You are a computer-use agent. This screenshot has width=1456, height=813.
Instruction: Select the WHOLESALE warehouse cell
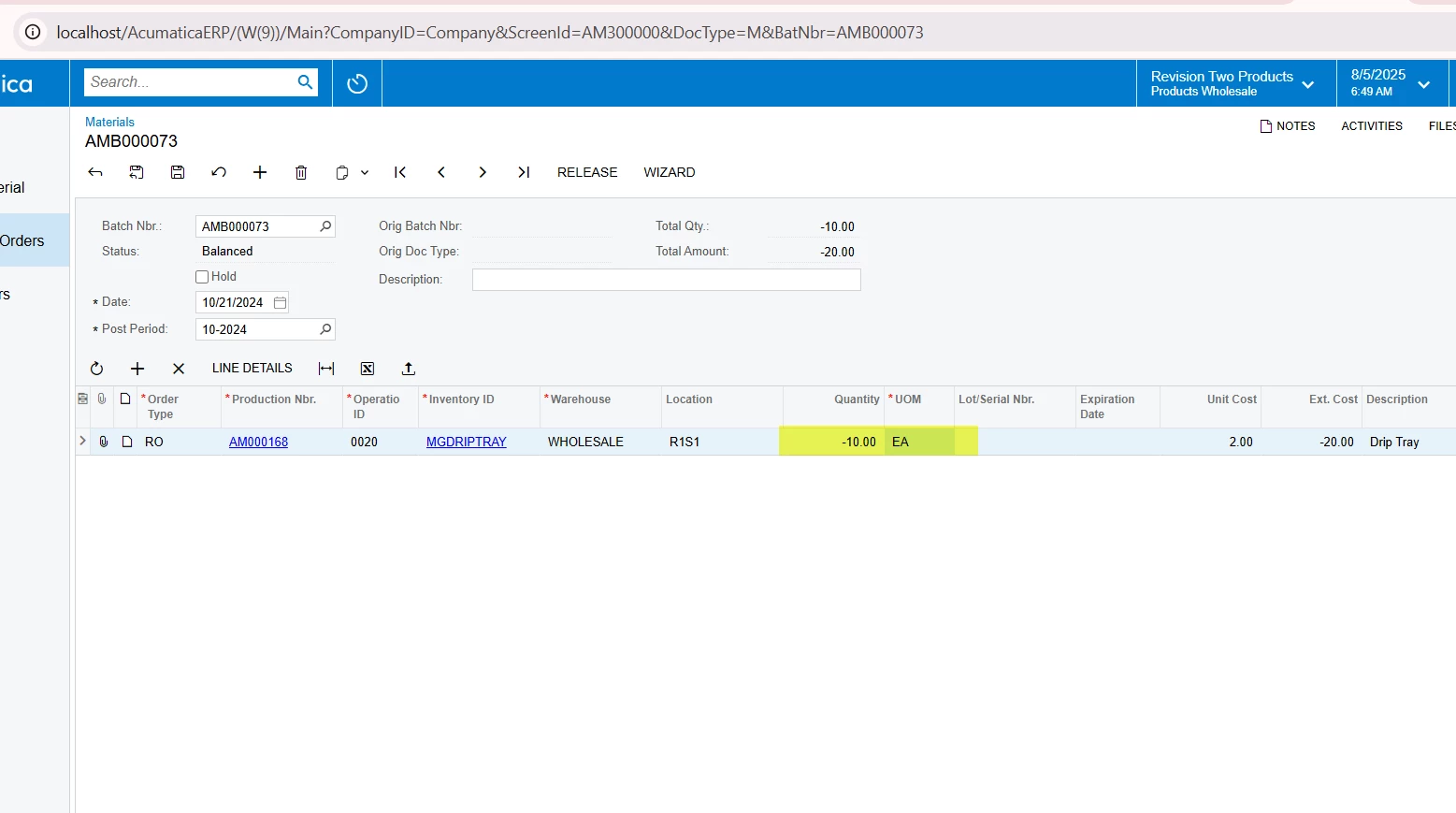(600, 442)
